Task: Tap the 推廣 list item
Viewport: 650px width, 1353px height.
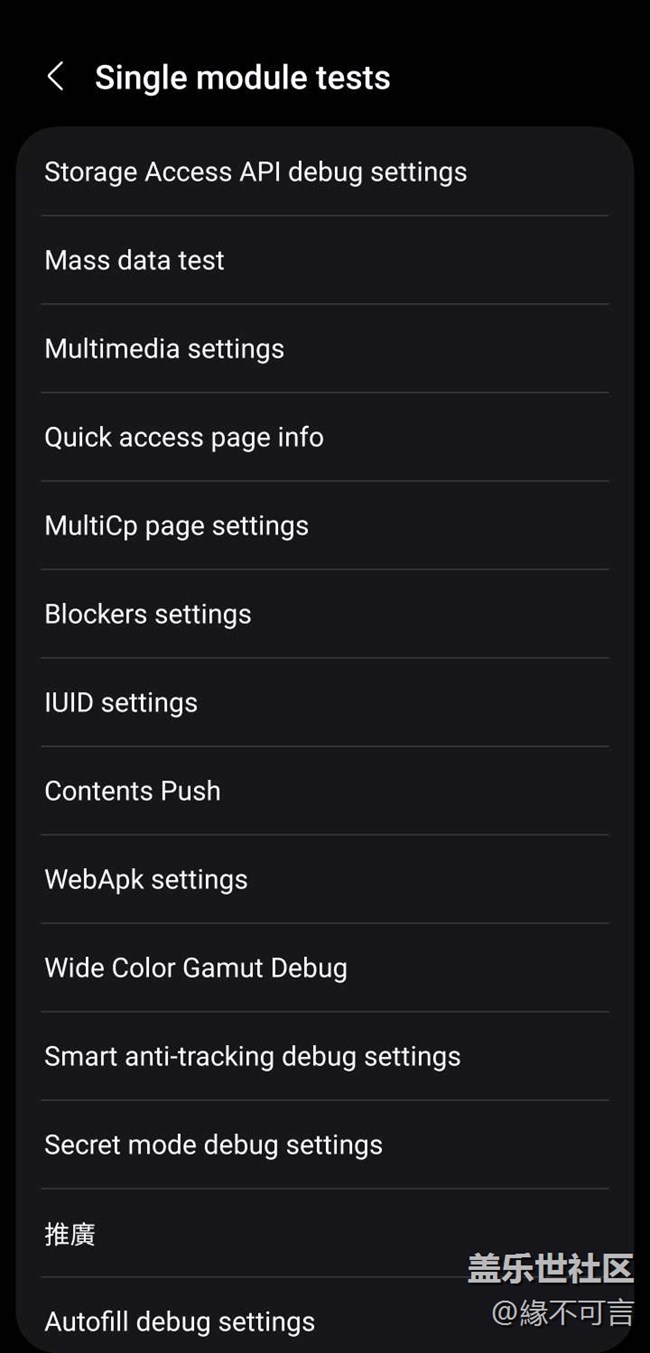Action: tap(70, 1234)
